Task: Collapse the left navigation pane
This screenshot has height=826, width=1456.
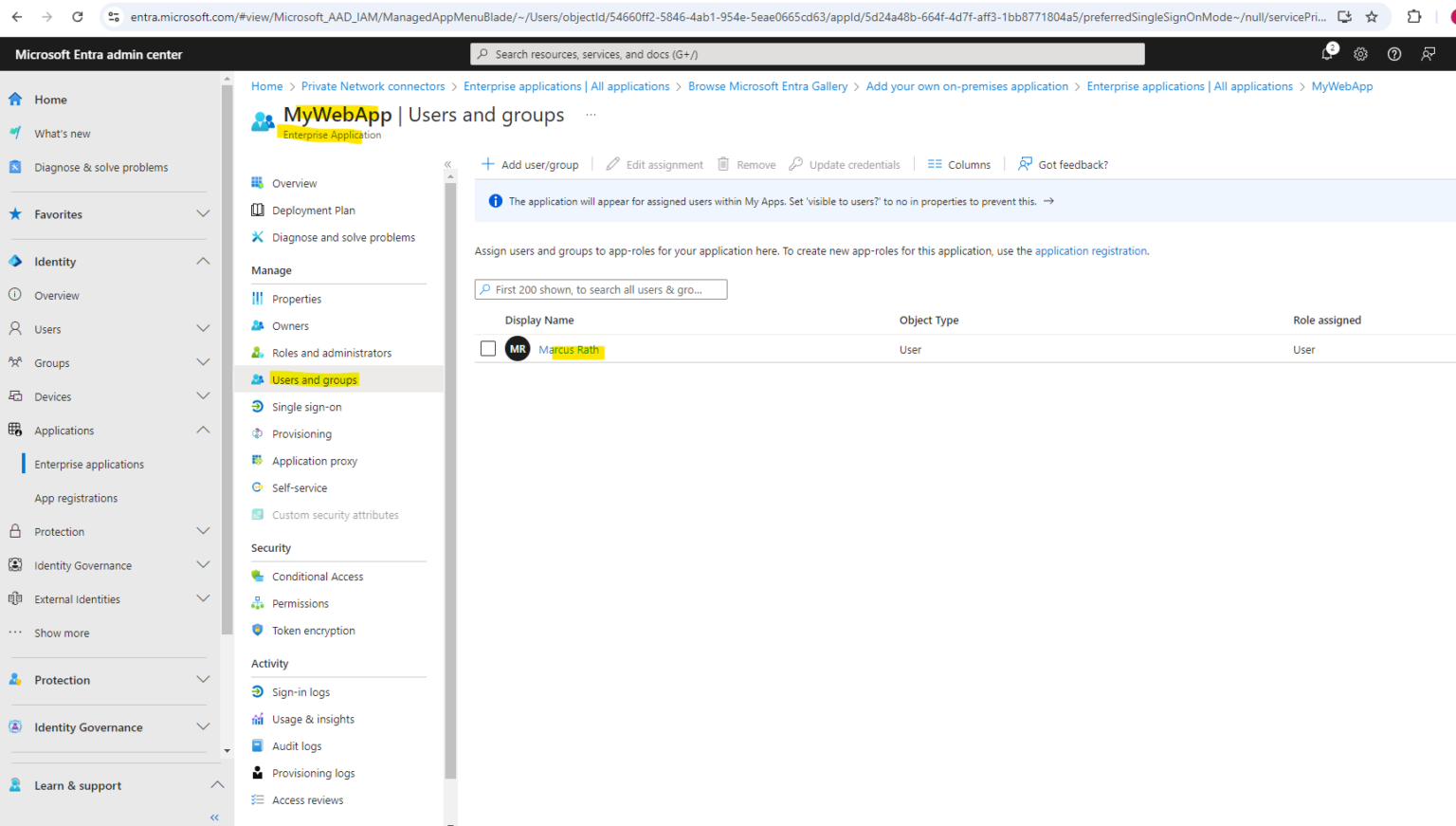Action: point(213,817)
